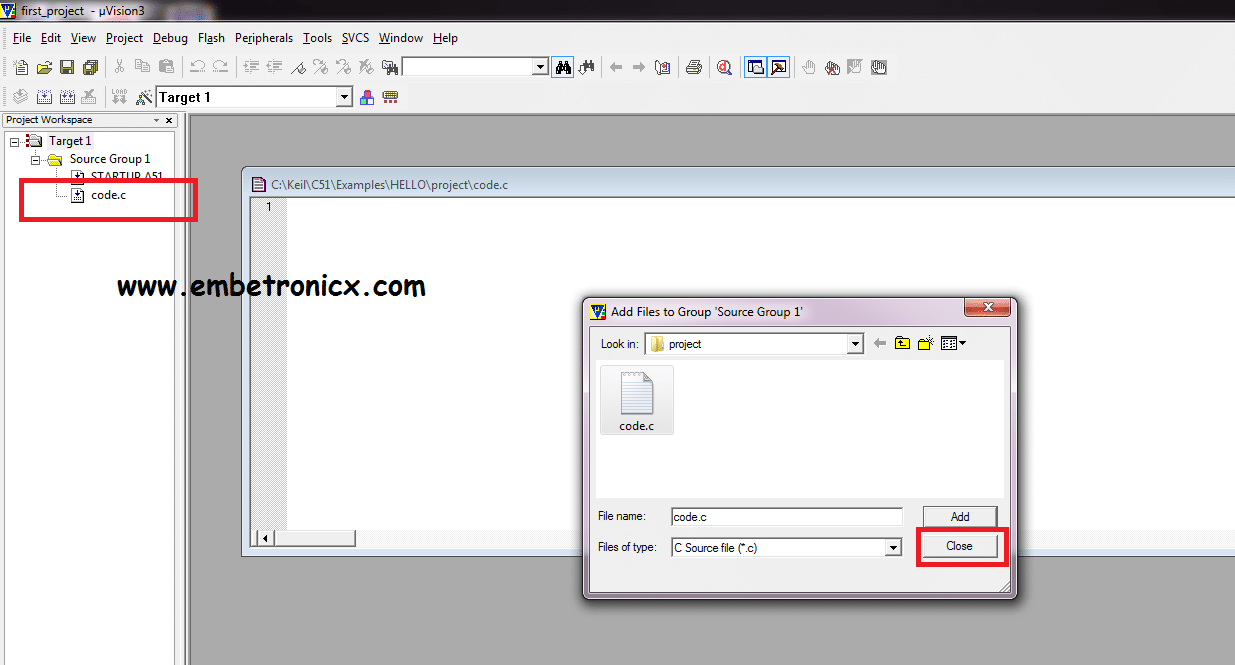
Task: Click the binoculars Find icon
Action: (563, 67)
